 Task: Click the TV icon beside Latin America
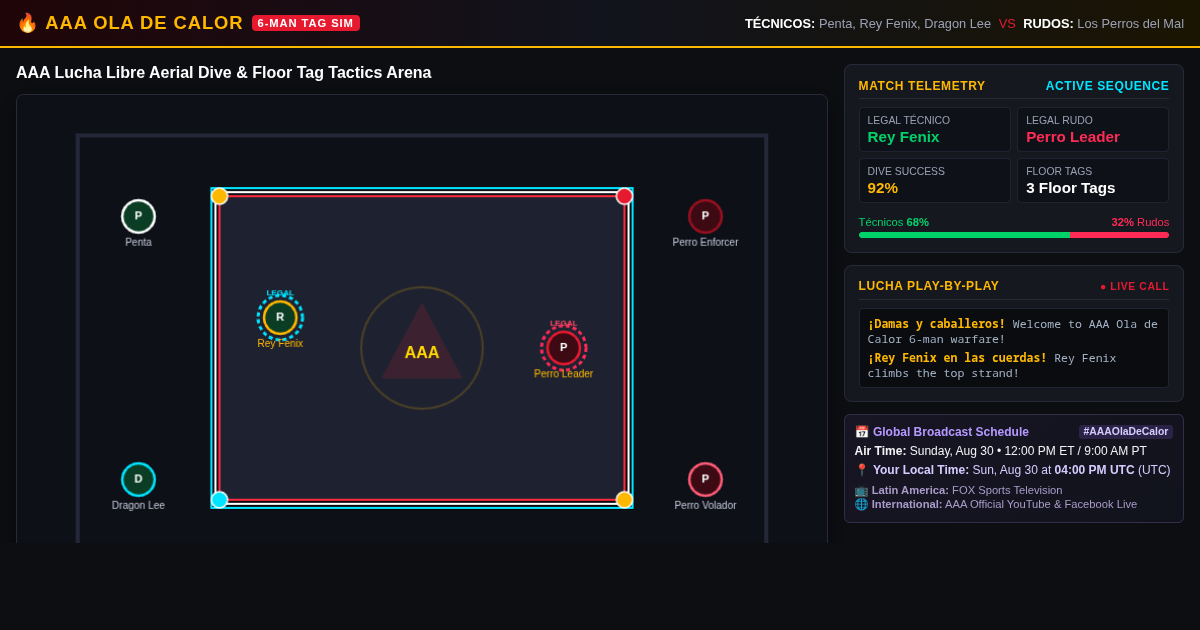(861, 490)
